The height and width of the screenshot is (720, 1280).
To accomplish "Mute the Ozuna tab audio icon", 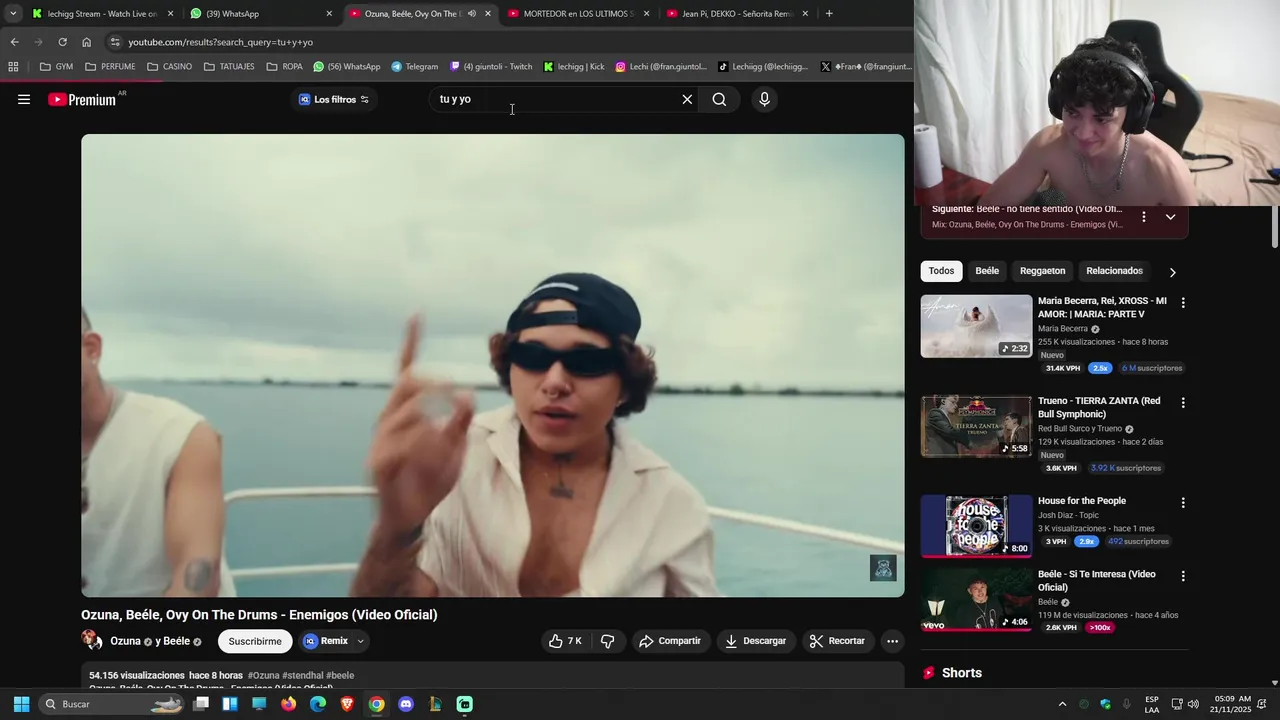I will [x=471, y=14].
